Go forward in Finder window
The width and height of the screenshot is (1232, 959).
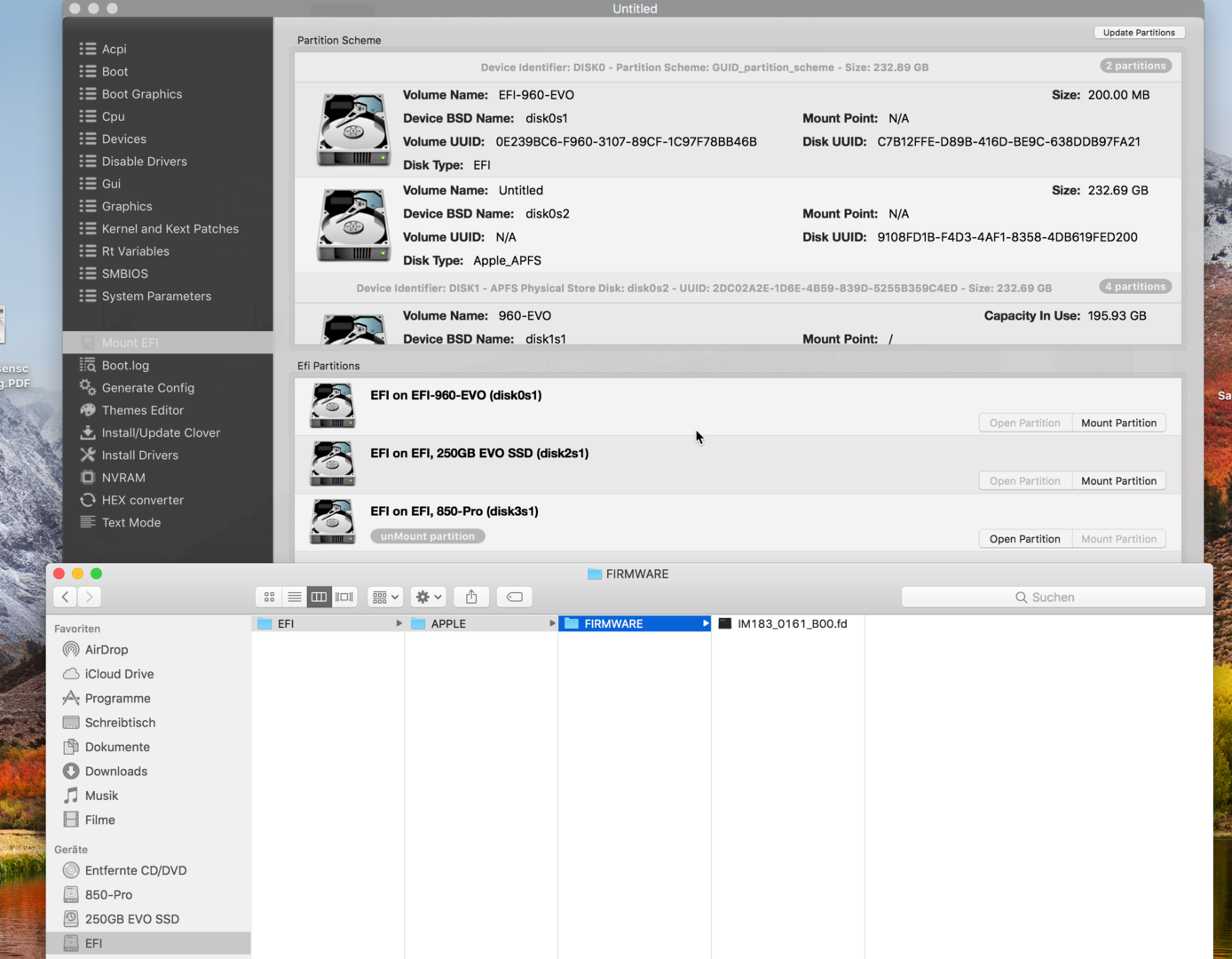pyautogui.click(x=89, y=597)
